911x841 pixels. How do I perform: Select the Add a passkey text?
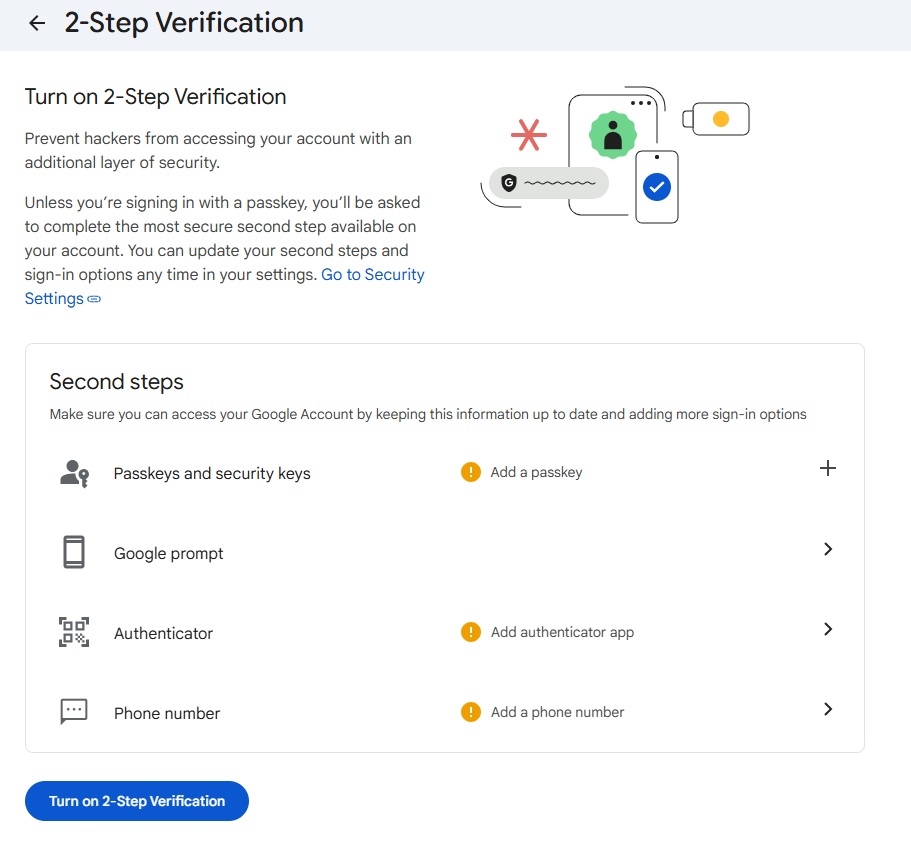pos(538,471)
